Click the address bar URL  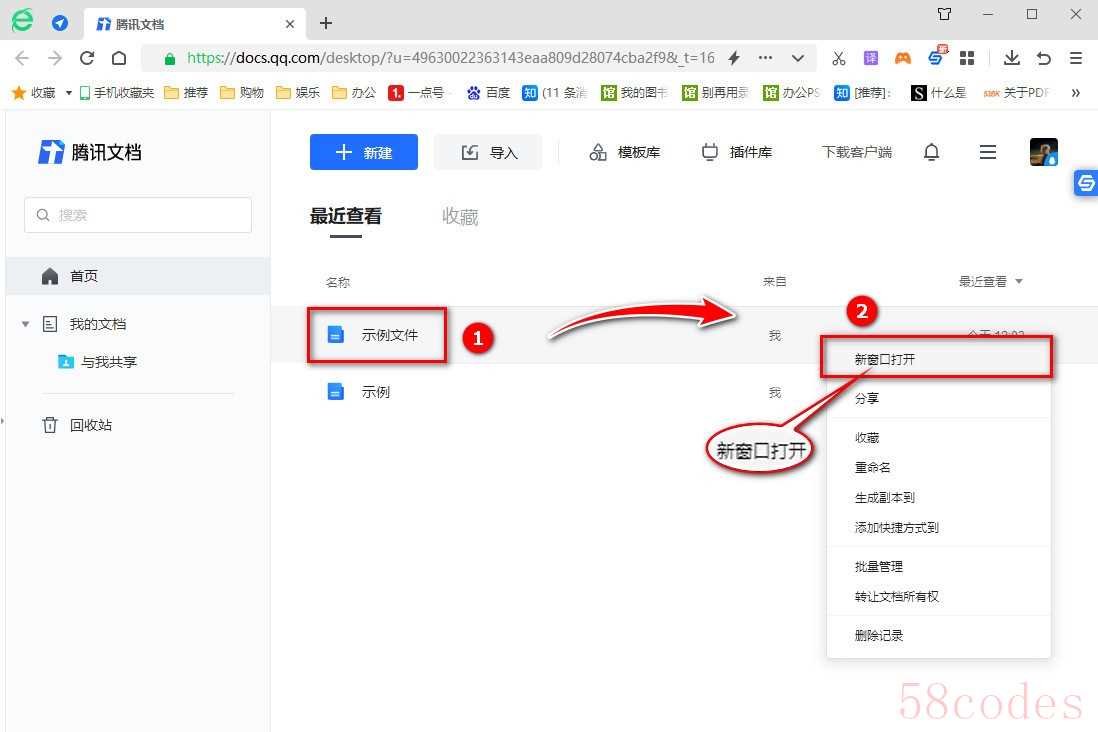(x=450, y=58)
